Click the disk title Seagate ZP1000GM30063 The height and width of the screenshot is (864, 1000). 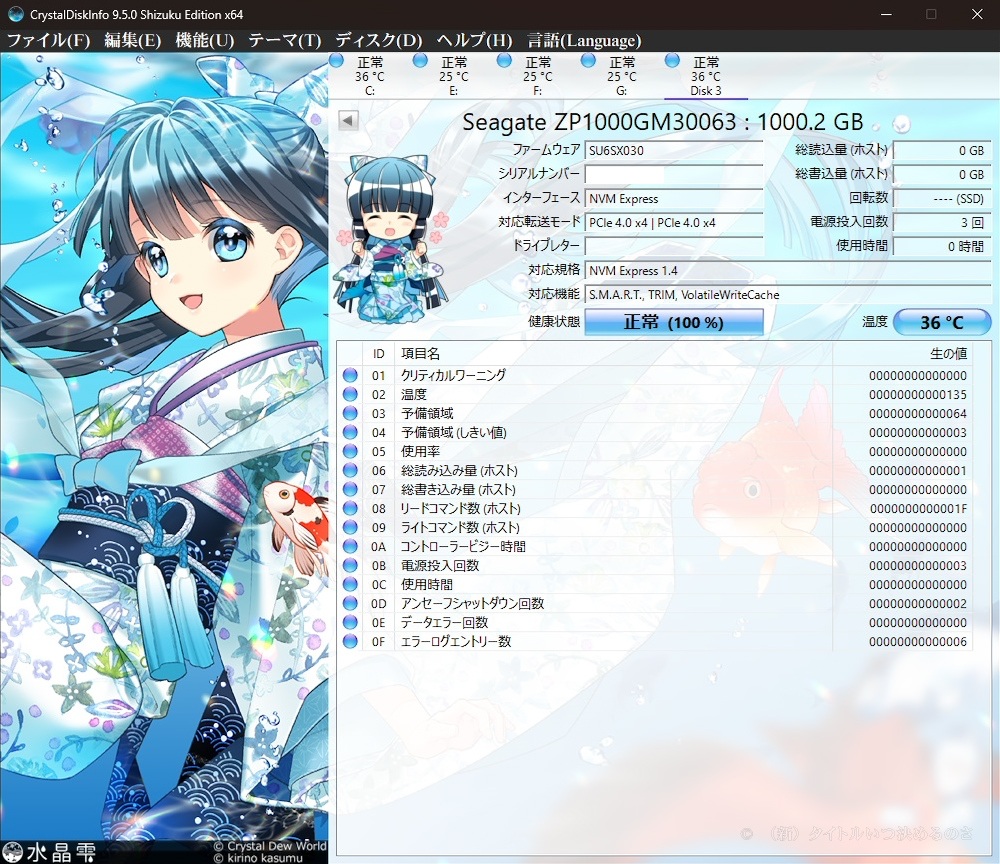[663, 121]
